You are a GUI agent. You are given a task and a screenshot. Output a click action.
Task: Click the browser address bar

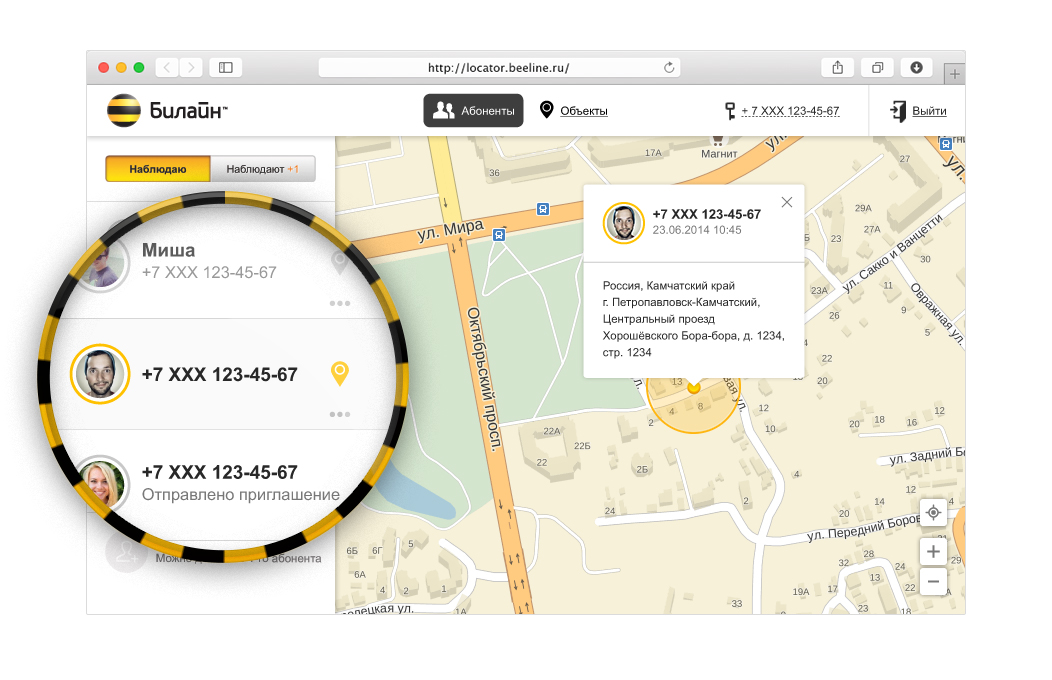coord(498,68)
